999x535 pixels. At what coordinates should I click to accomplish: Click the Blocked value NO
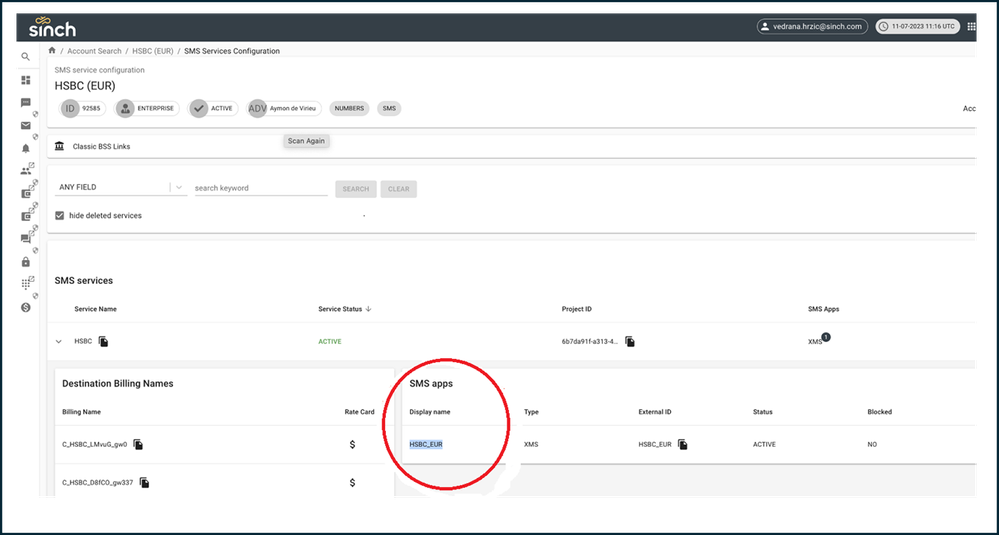point(872,445)
